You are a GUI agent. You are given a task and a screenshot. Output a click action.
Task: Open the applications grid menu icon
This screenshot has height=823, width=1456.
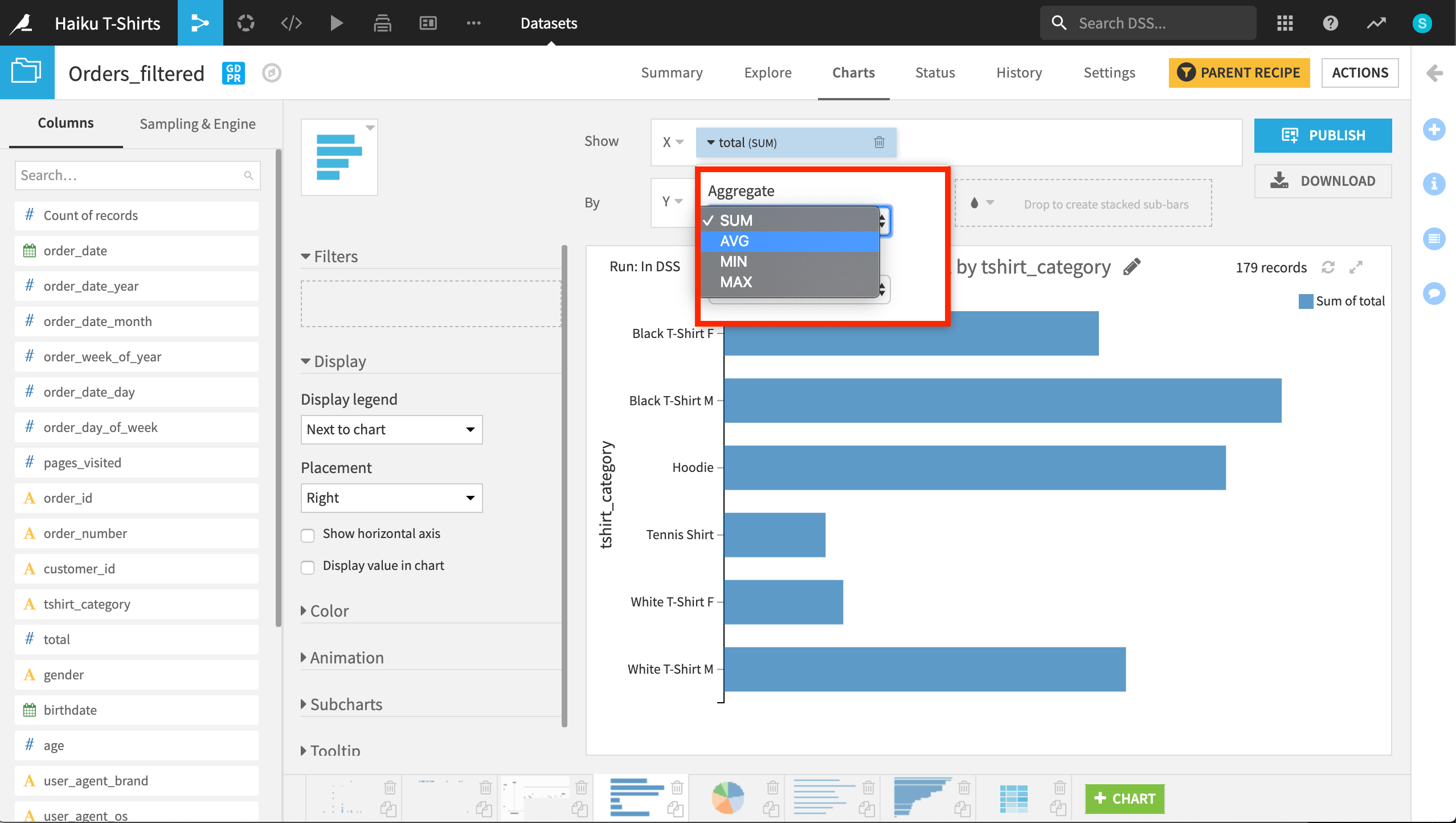pos(1285,23)
